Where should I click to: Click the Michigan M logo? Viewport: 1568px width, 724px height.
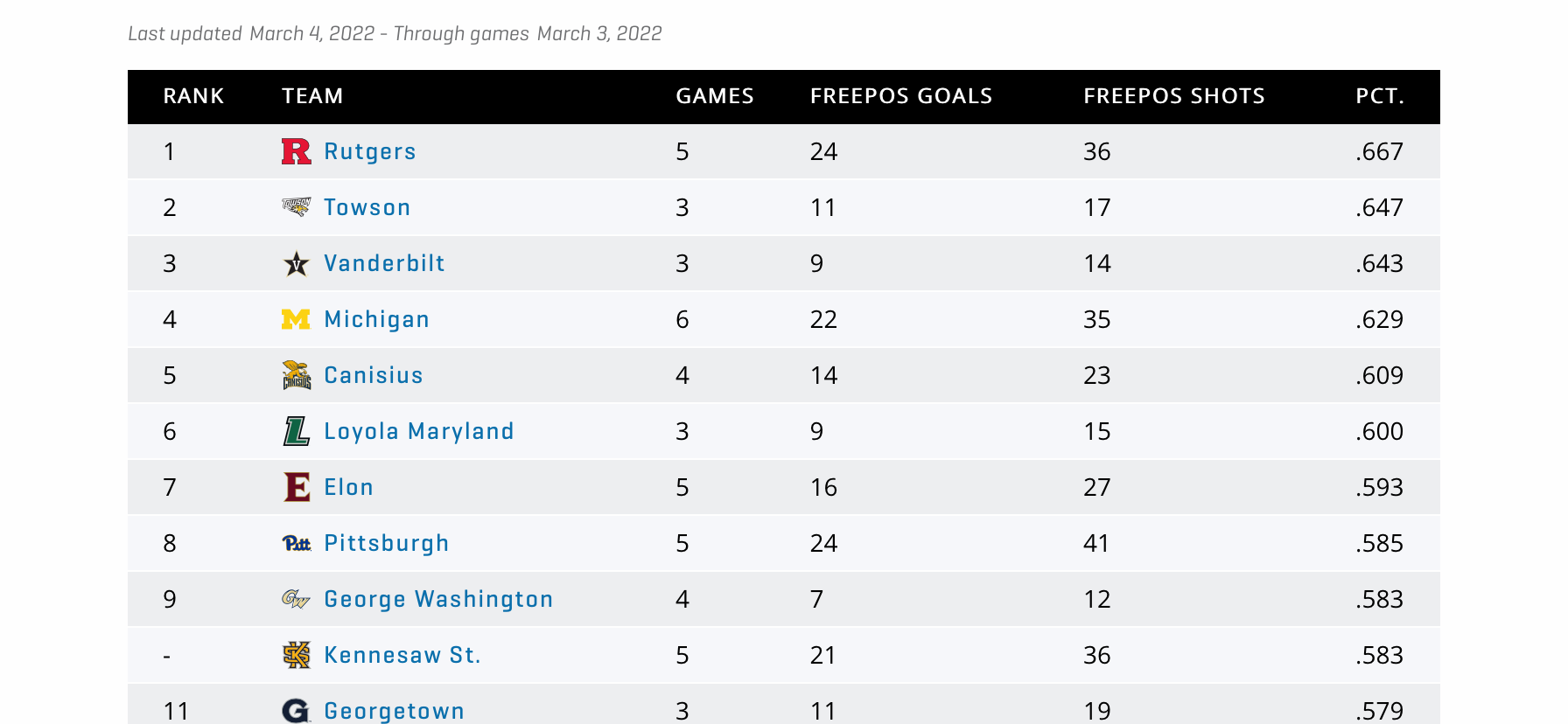click(x=296, y=319)
